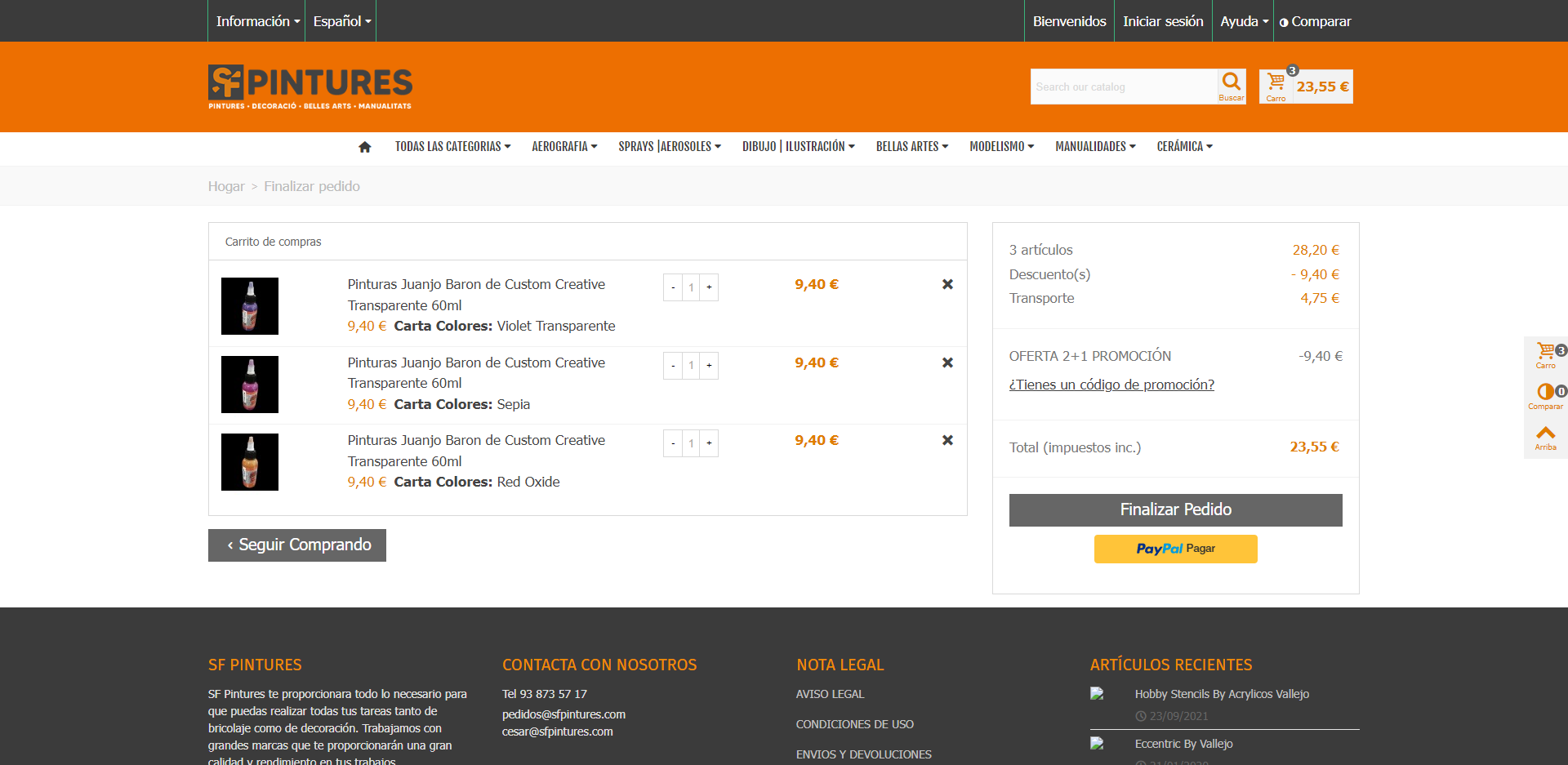Open the Aviso Legal footer link
Image resolution: width=1568 pixels, height=765 pixels.
point(830,694)
